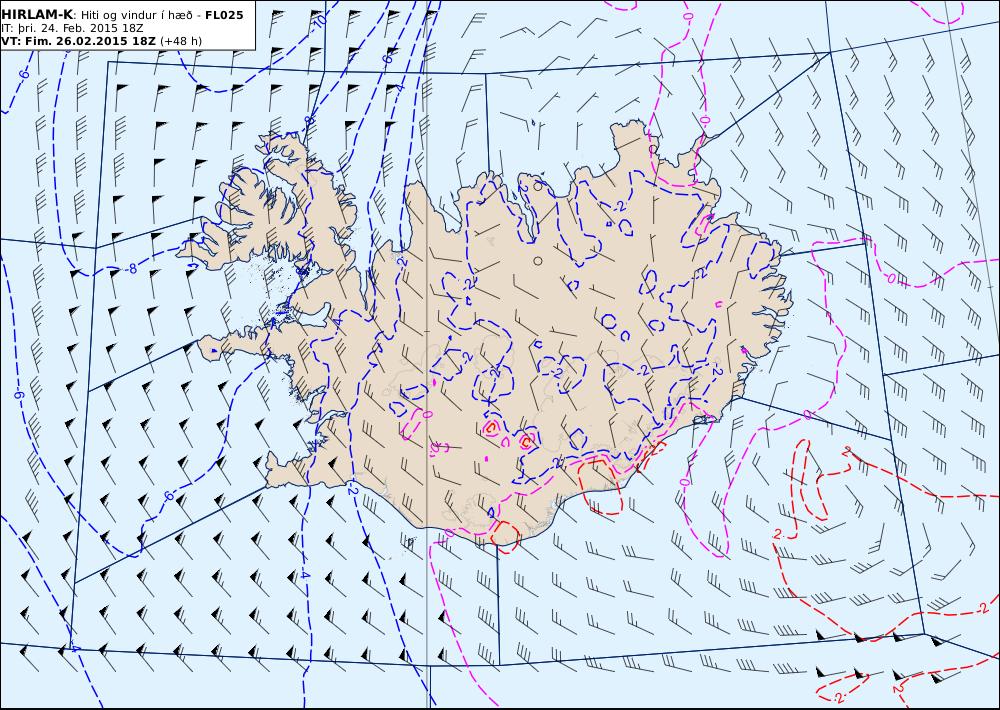1000x710 pixels.
Task: Select the FL025 flight level label
Action: click(x=224, y=15)
